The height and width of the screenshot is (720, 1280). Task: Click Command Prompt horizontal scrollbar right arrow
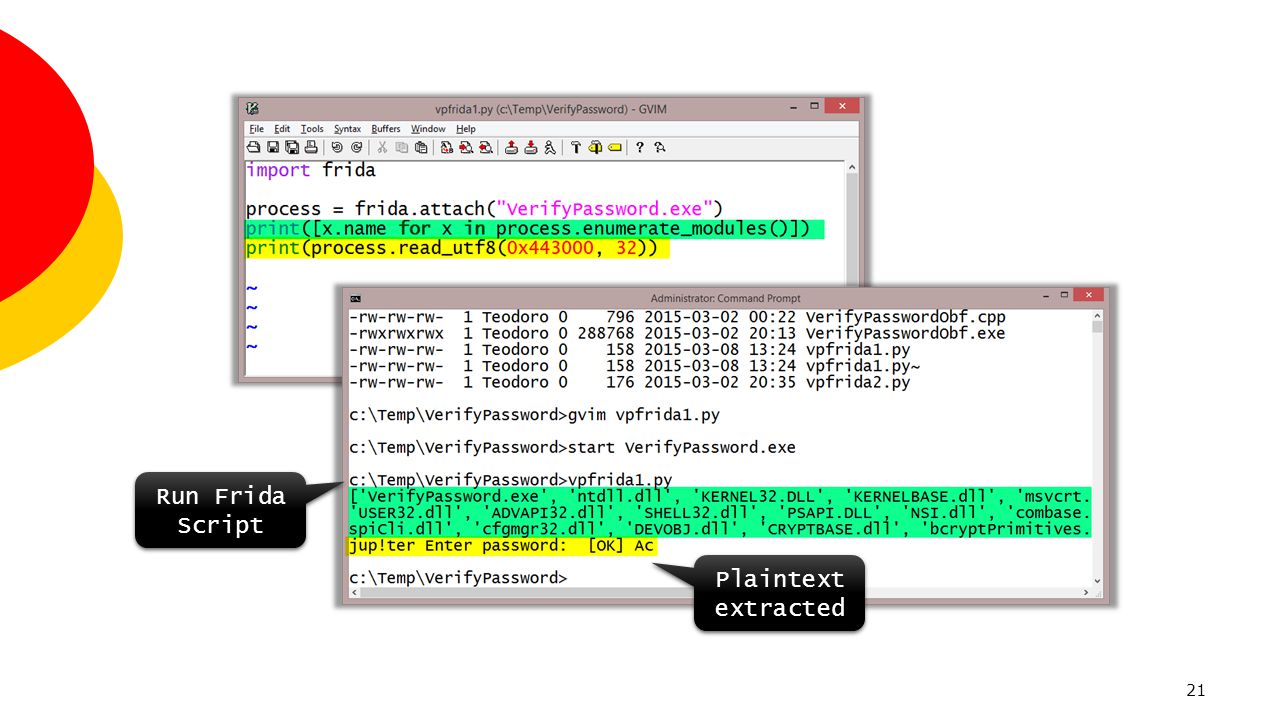tap(1084, 593)
